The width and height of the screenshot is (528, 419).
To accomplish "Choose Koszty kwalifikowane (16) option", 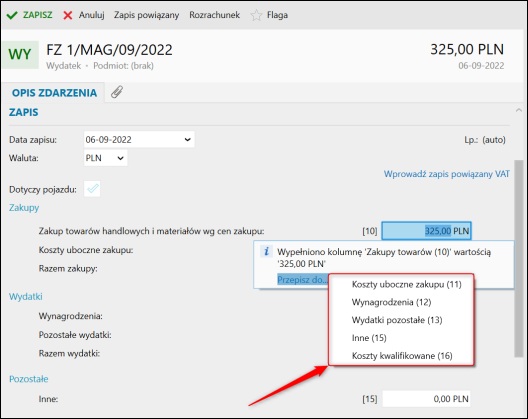I will (x=401, y=356).
